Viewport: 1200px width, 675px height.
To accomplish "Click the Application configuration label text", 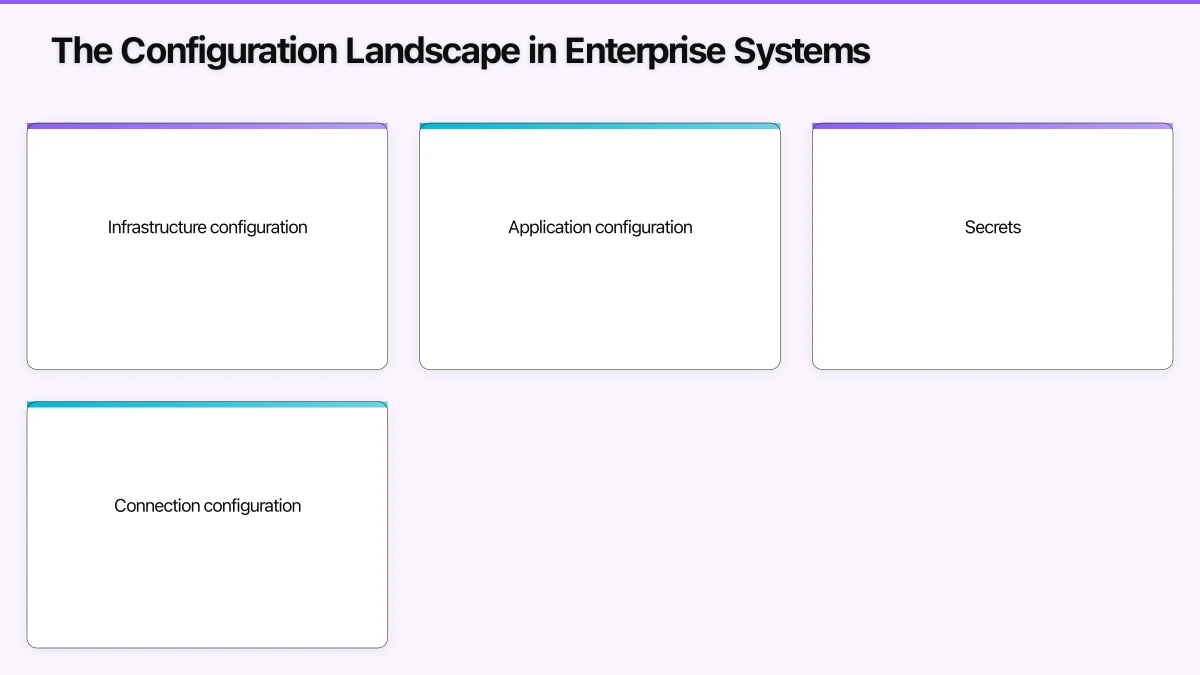I will (600, 227).
